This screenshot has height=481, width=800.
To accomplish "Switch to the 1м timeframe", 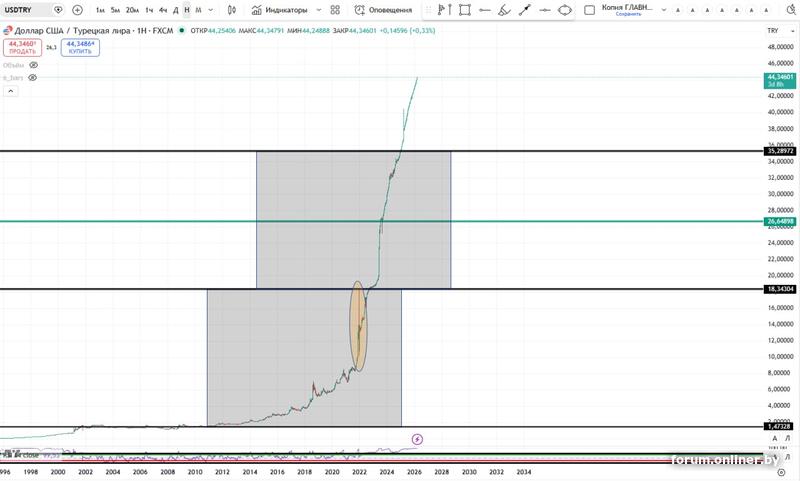I will 101,10.
